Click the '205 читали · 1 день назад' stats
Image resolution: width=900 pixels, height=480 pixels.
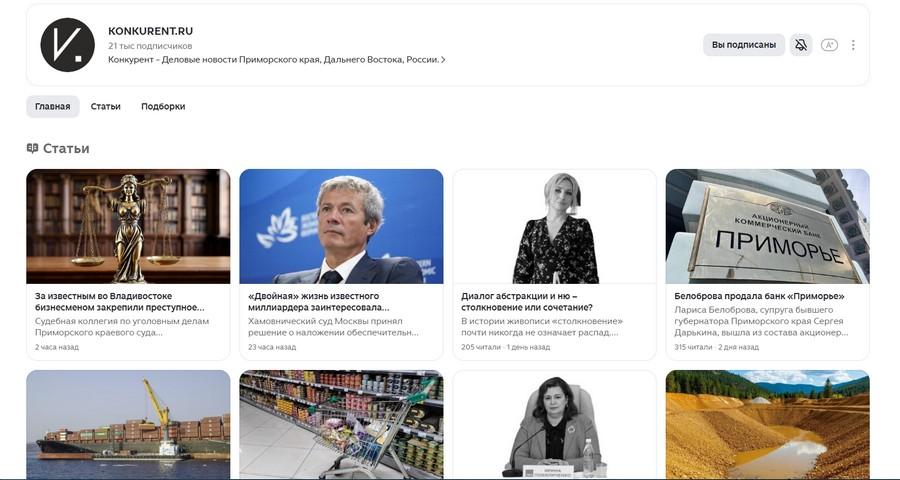click(505, 347)
